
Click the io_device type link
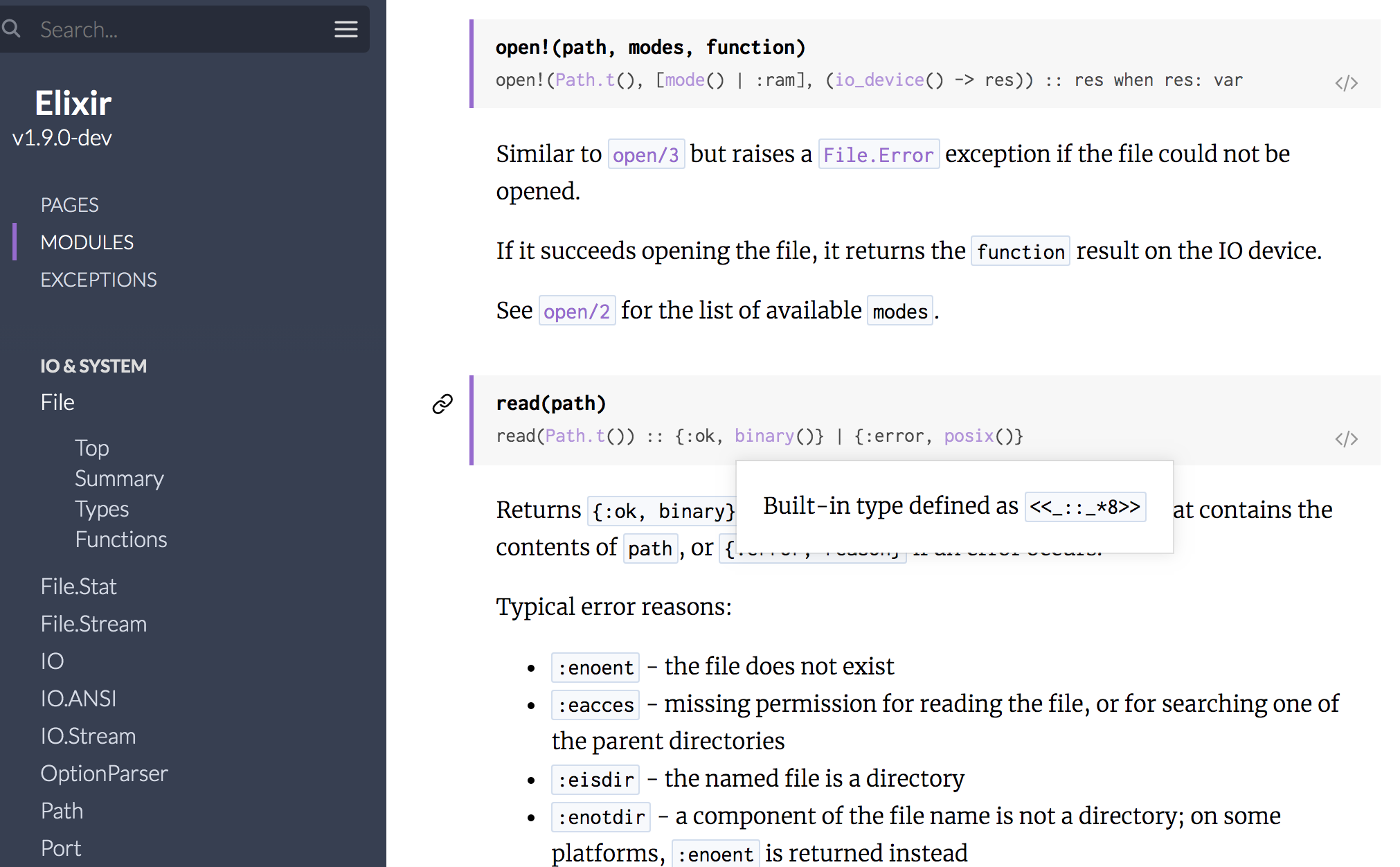(879, 80)
